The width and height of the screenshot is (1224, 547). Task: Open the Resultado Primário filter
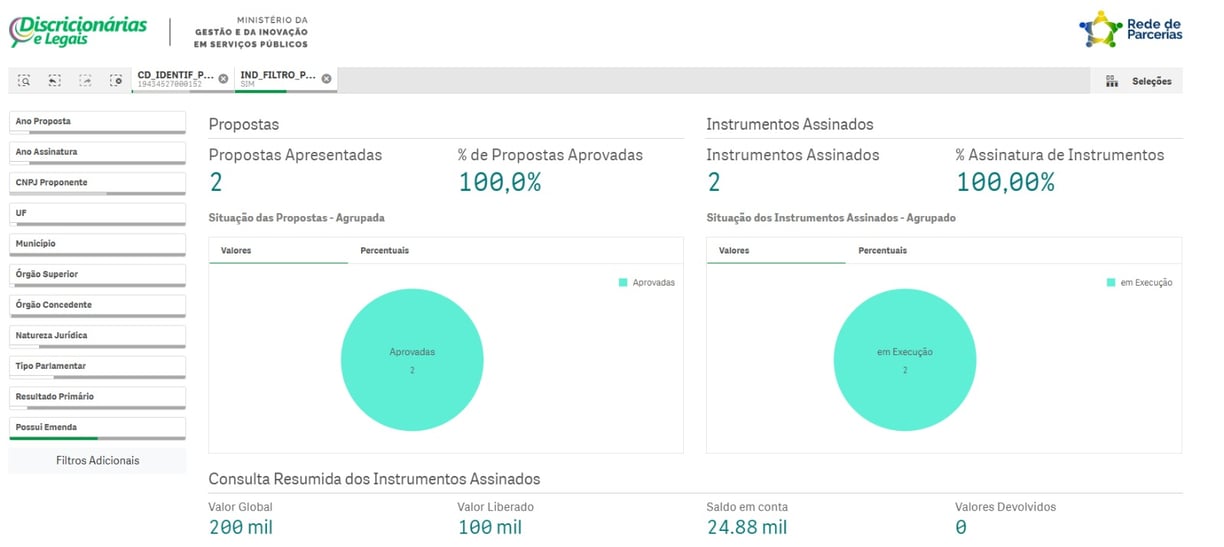[x=97, y=397]
